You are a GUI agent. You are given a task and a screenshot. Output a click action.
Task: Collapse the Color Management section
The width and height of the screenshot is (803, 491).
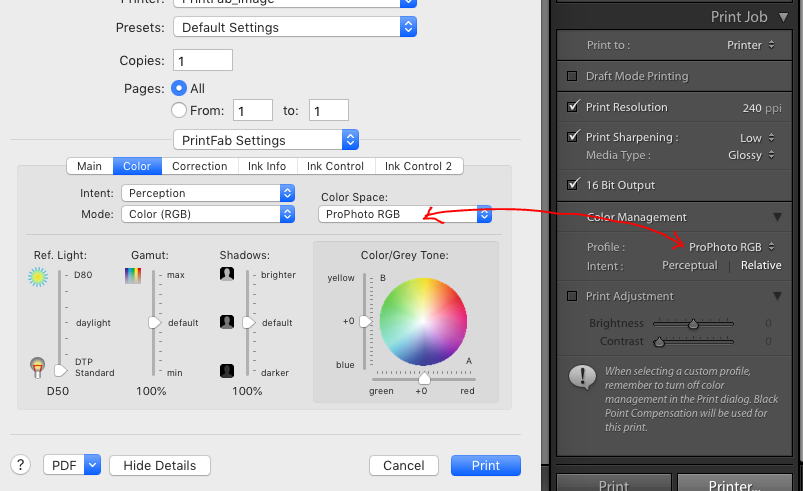(x=777, y=217)
